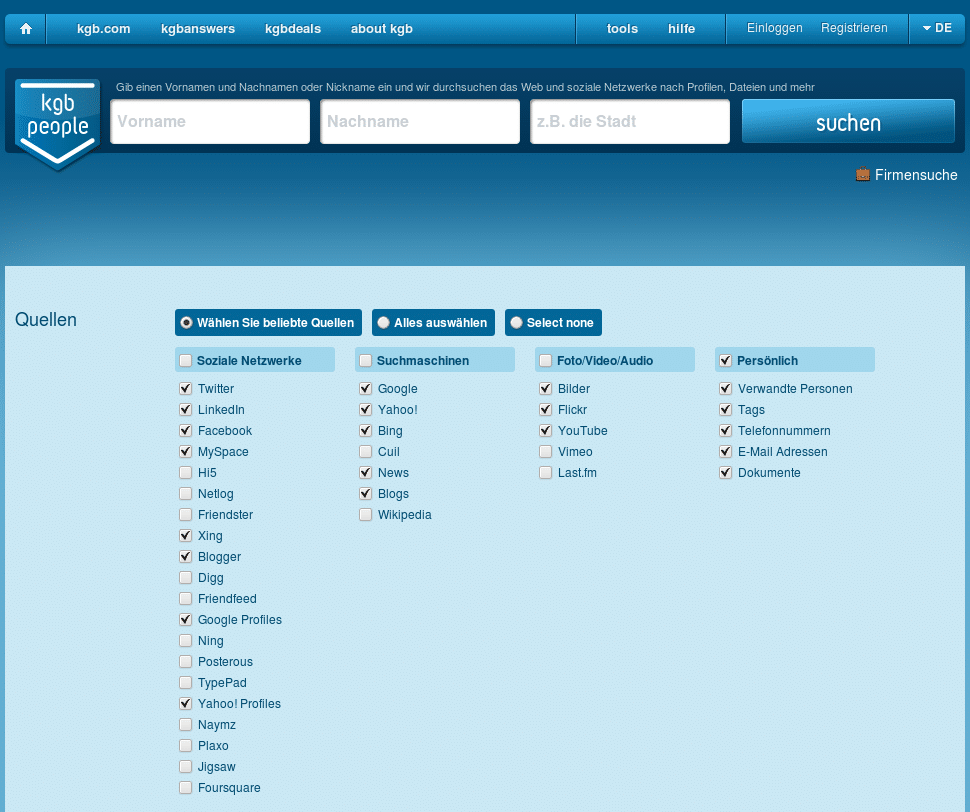This screenshot has width=970, height=812.
Task: Uncheck the News checkbox
Action: [x=366, y=472]
